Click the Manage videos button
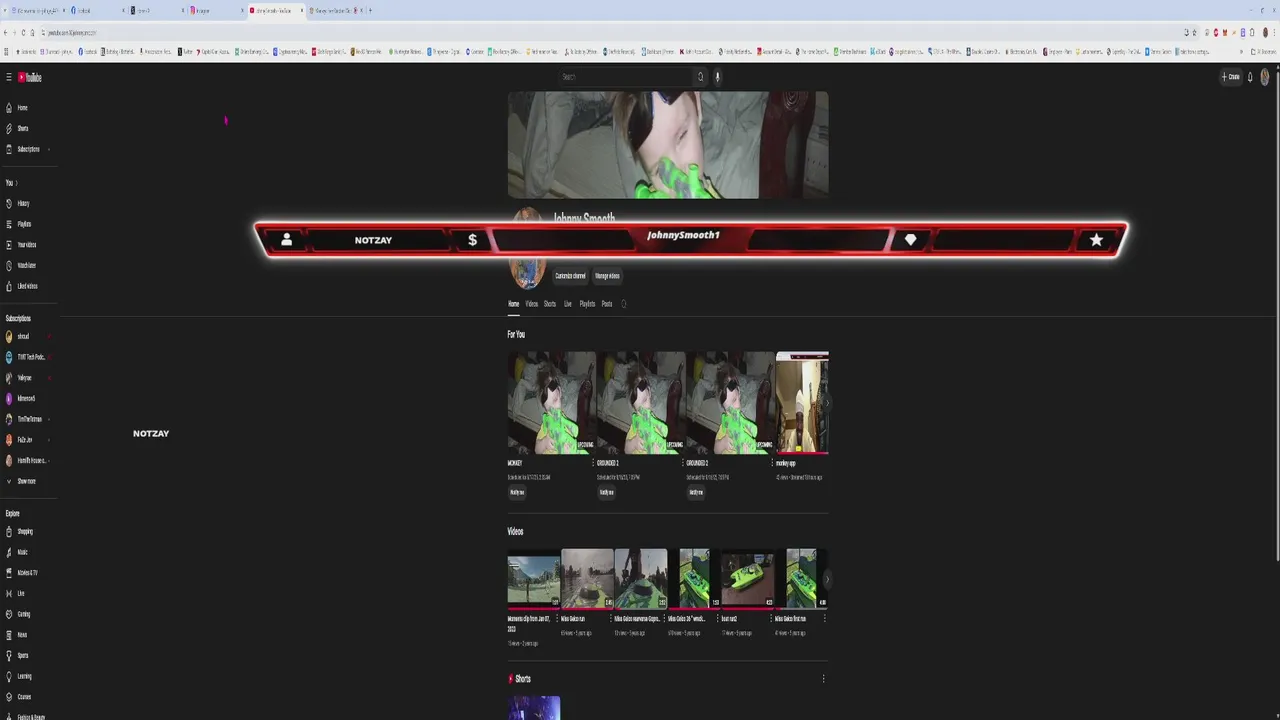 607,276
